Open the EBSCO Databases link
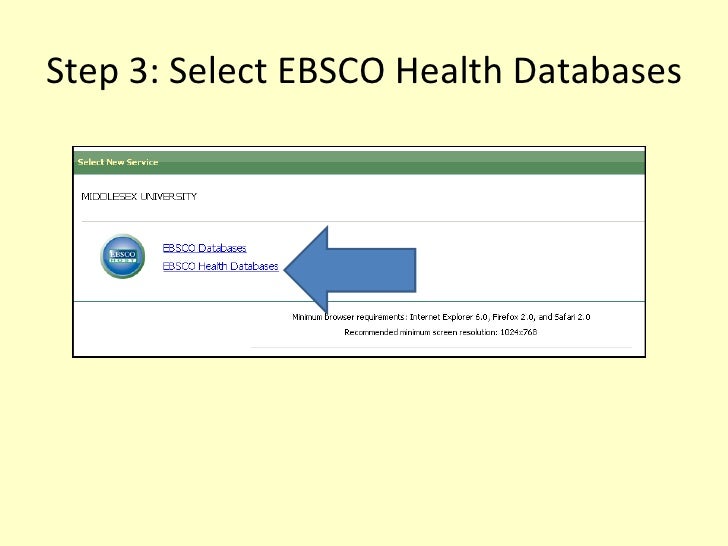The image size is (728, 546). click(x=204, y=248)
